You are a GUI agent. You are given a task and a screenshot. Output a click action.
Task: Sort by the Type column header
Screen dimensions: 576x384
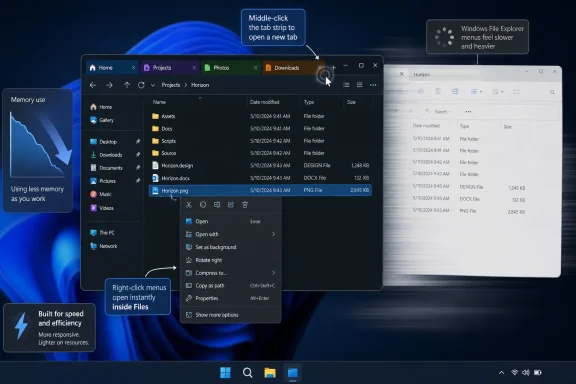[309, 102]
